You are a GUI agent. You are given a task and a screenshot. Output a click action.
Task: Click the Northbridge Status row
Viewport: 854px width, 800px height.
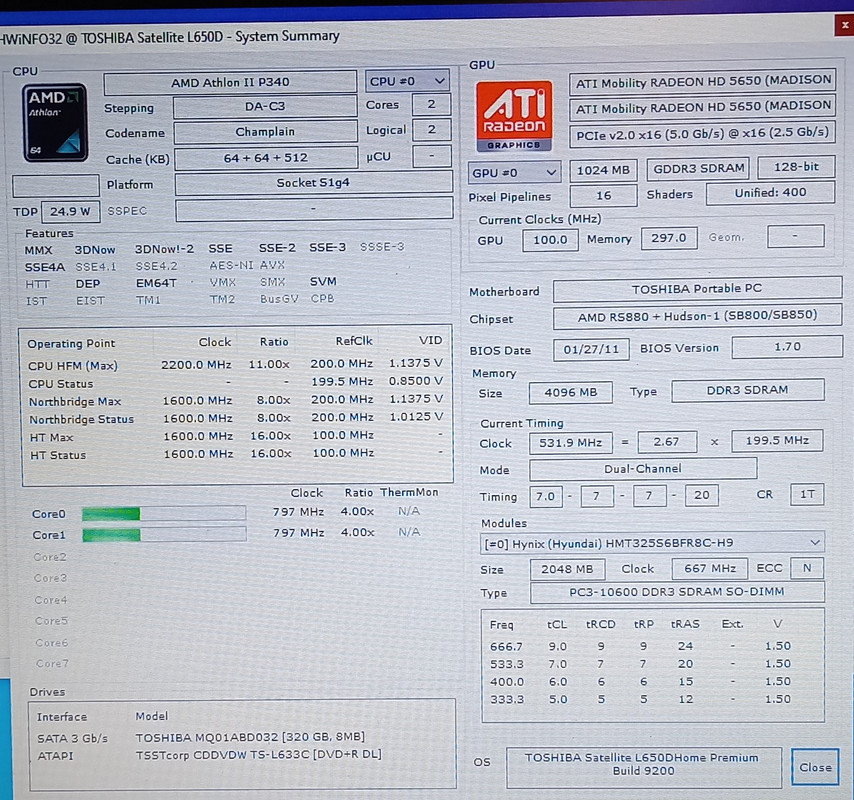[236, 418]
